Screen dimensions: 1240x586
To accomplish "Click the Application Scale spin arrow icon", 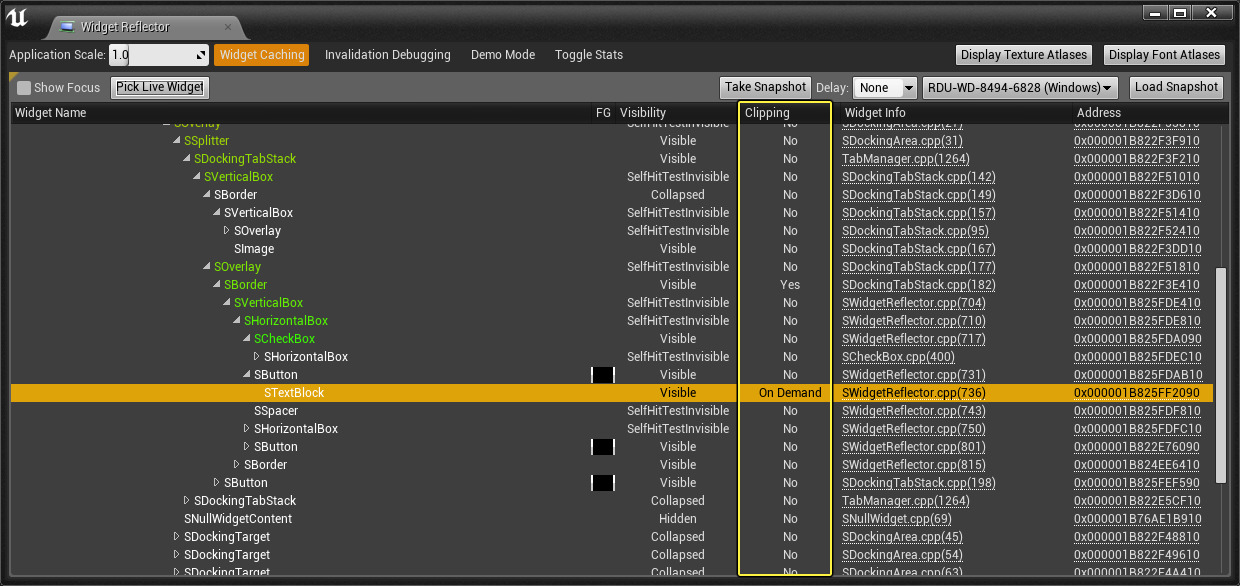I will [200, 56].
